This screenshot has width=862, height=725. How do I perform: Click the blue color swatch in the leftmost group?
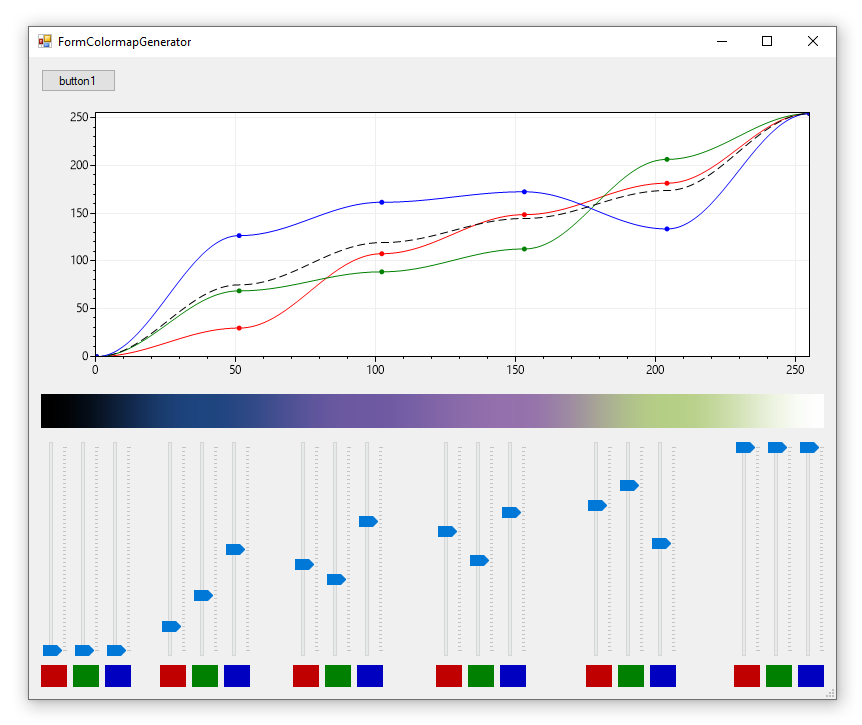point(118,676)
